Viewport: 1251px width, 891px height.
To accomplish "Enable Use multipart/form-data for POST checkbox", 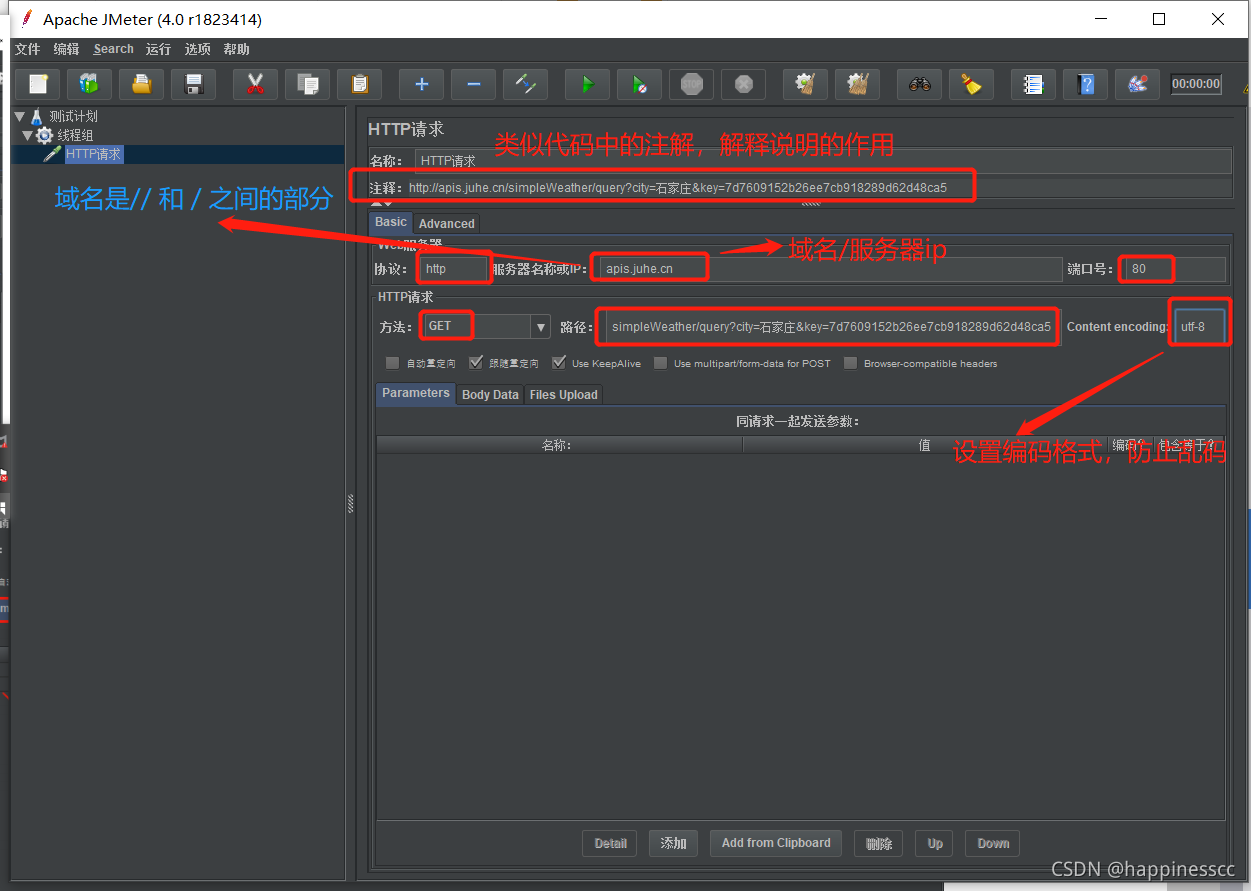I will pos(660,363).
